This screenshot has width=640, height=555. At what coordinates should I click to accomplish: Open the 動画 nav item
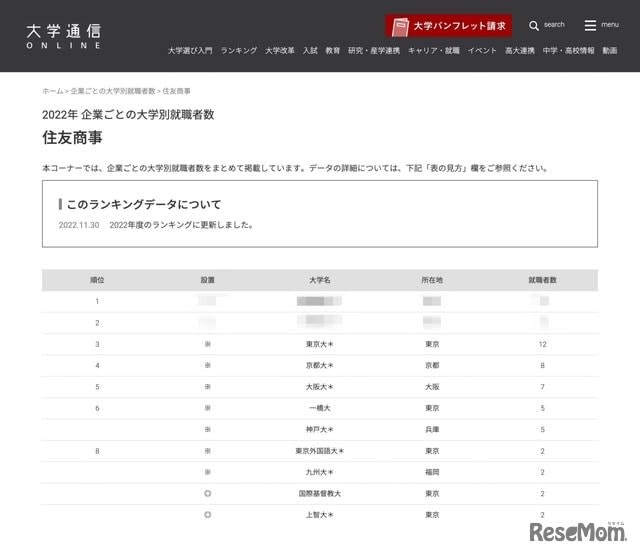pyautogui.click(x=610, y=51)
